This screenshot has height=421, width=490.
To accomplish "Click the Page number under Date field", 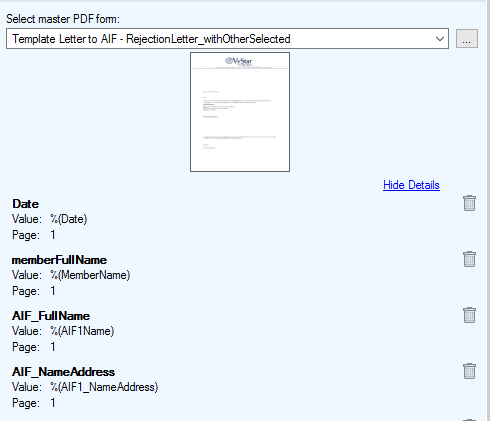I will coord(53,235).
